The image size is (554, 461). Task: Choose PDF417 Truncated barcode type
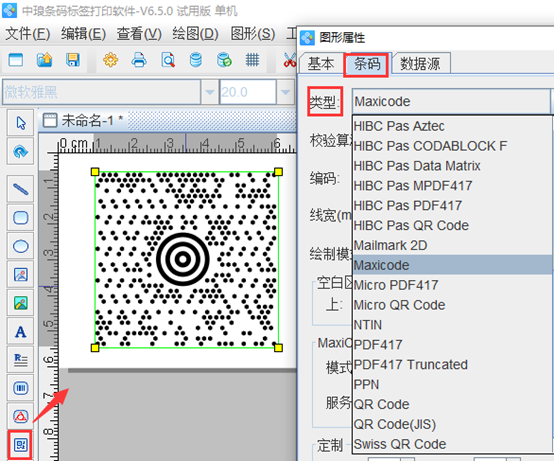point(452,365)
